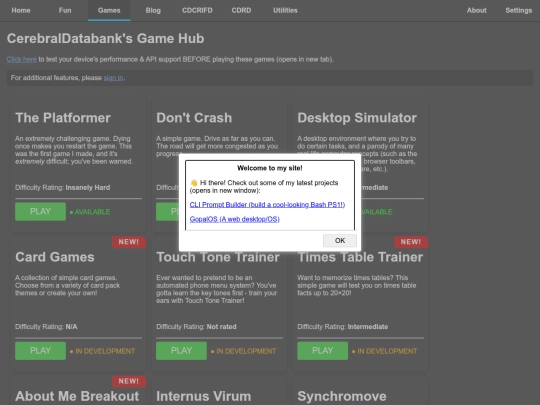This screenshot has width=540, height=405.
Task: Click the 'Card Games' card title
Action: 55,257
